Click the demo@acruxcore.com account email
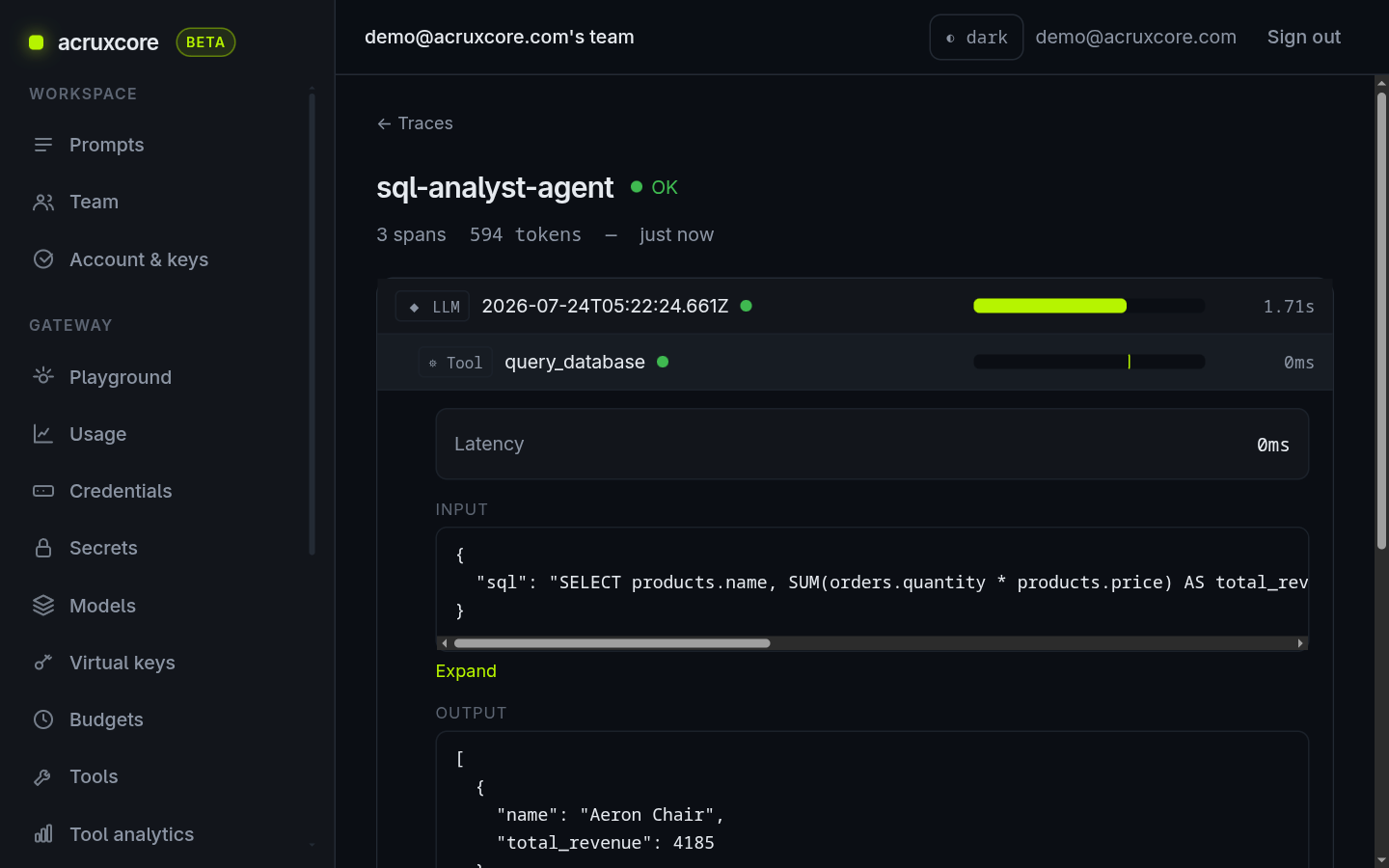This screenshot has height=868, width=1389. 1135,37
